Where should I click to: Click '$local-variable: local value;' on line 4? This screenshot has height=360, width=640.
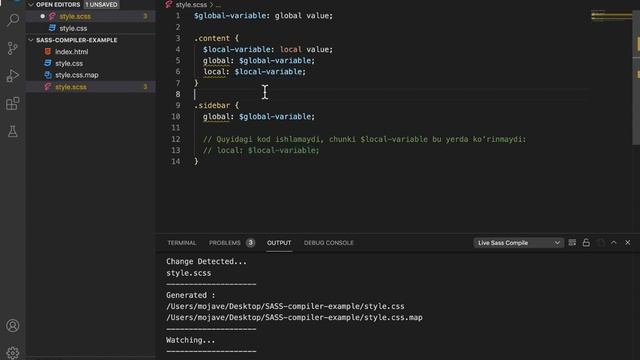coord(268,49)
